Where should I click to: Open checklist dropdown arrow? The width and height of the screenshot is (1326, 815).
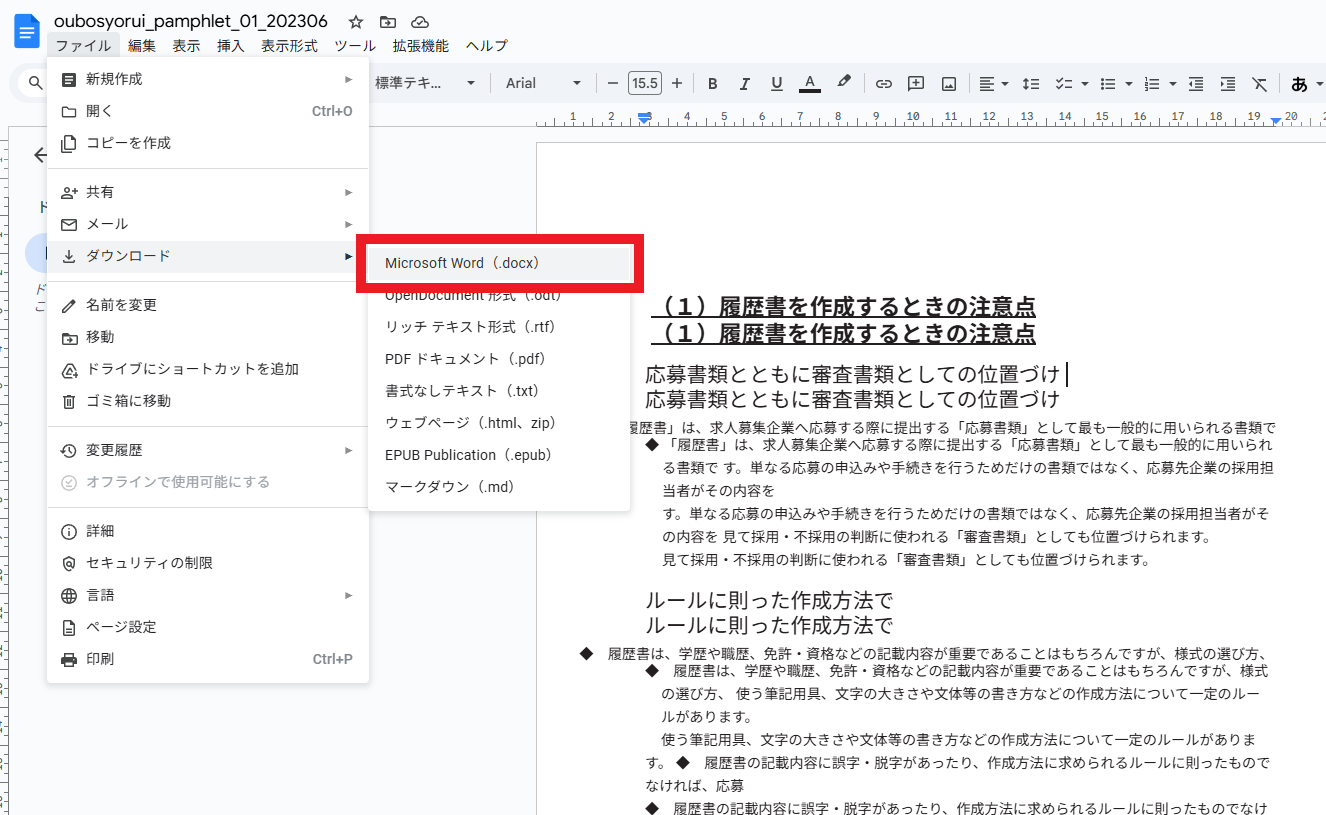1085,83
